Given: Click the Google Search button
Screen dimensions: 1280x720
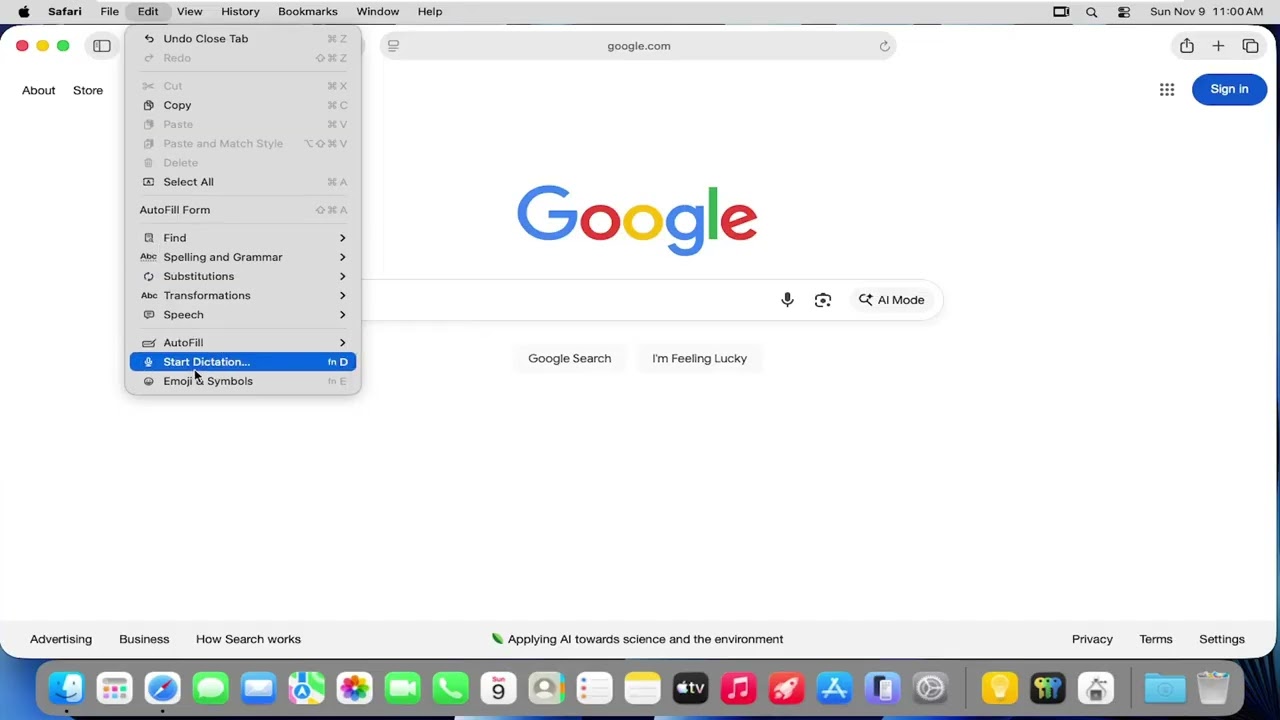Looking at the screenshot, I should coord(570,359).
